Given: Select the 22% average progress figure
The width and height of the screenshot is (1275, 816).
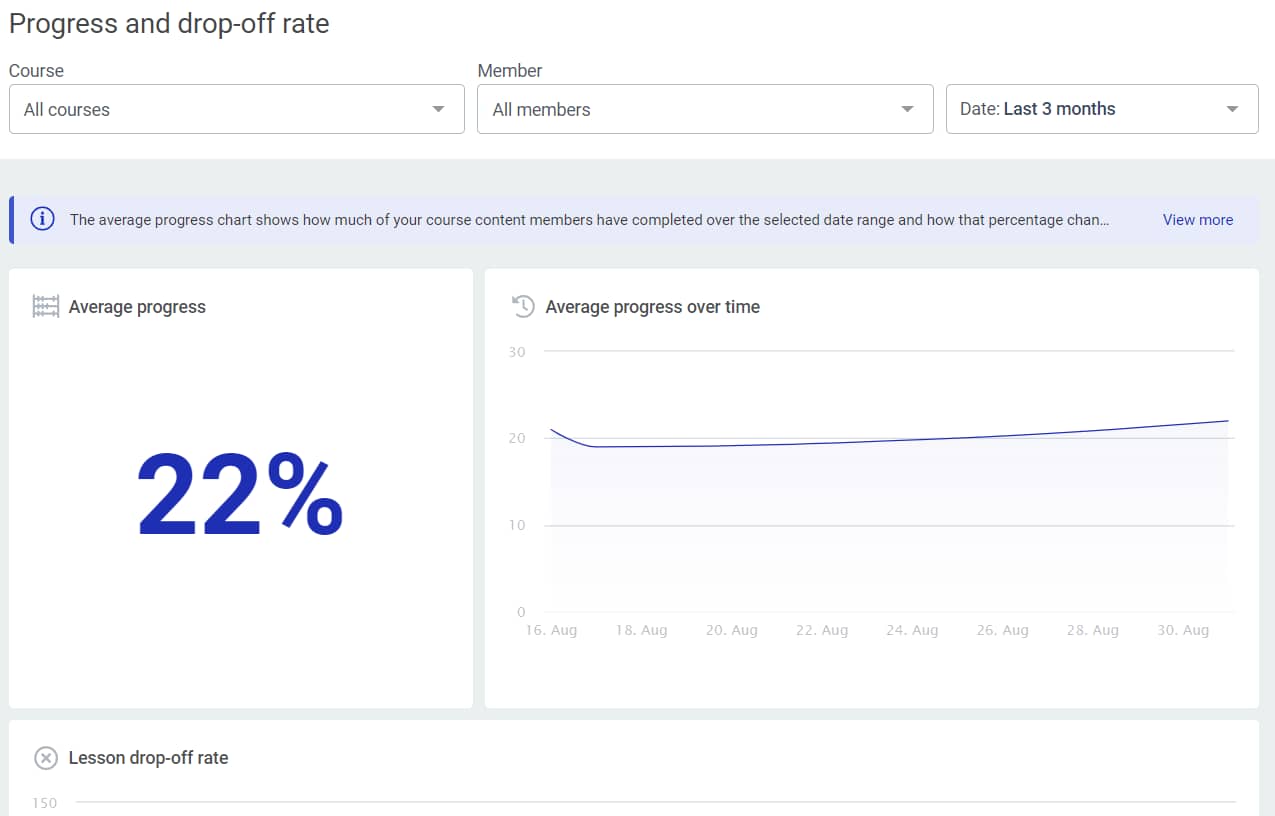Looking at the screenshot, I should [x=240, y=496].
